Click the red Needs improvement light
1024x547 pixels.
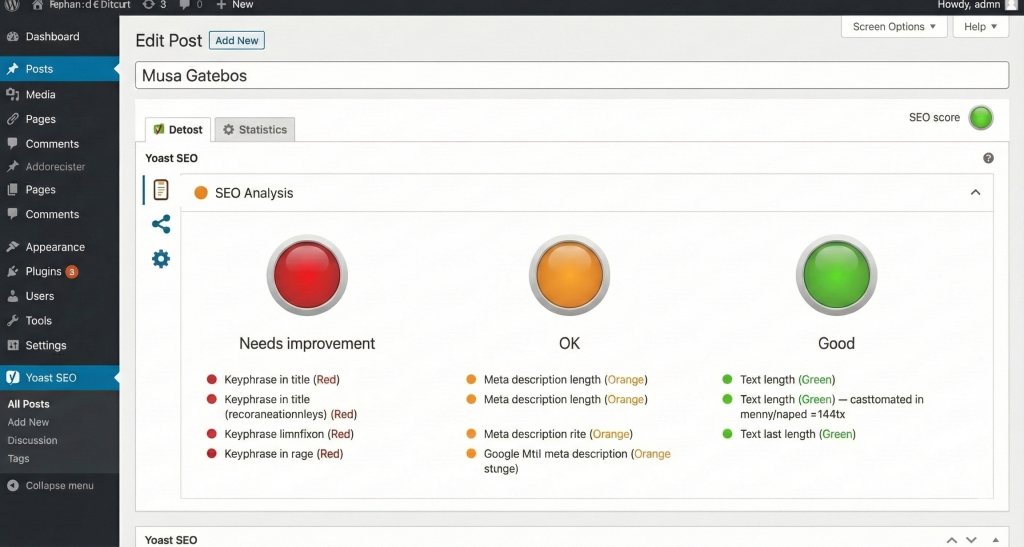tap(307, 275)
